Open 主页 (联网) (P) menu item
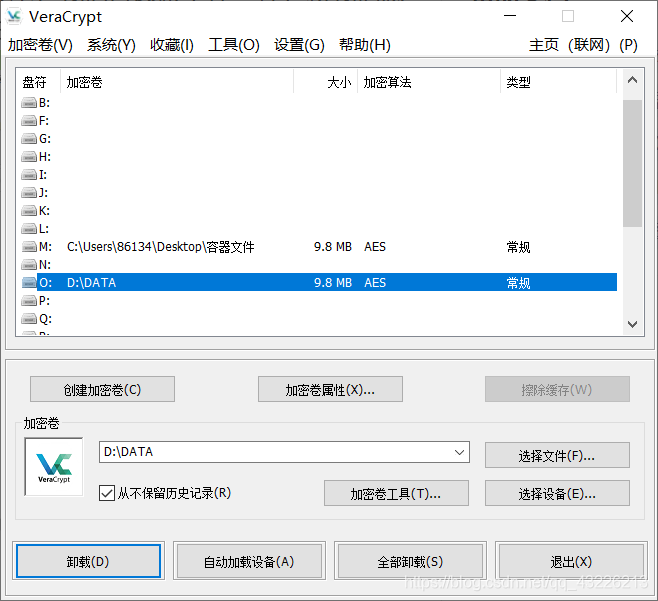Screen dimensions: 658x601 (x=583, y=44)
